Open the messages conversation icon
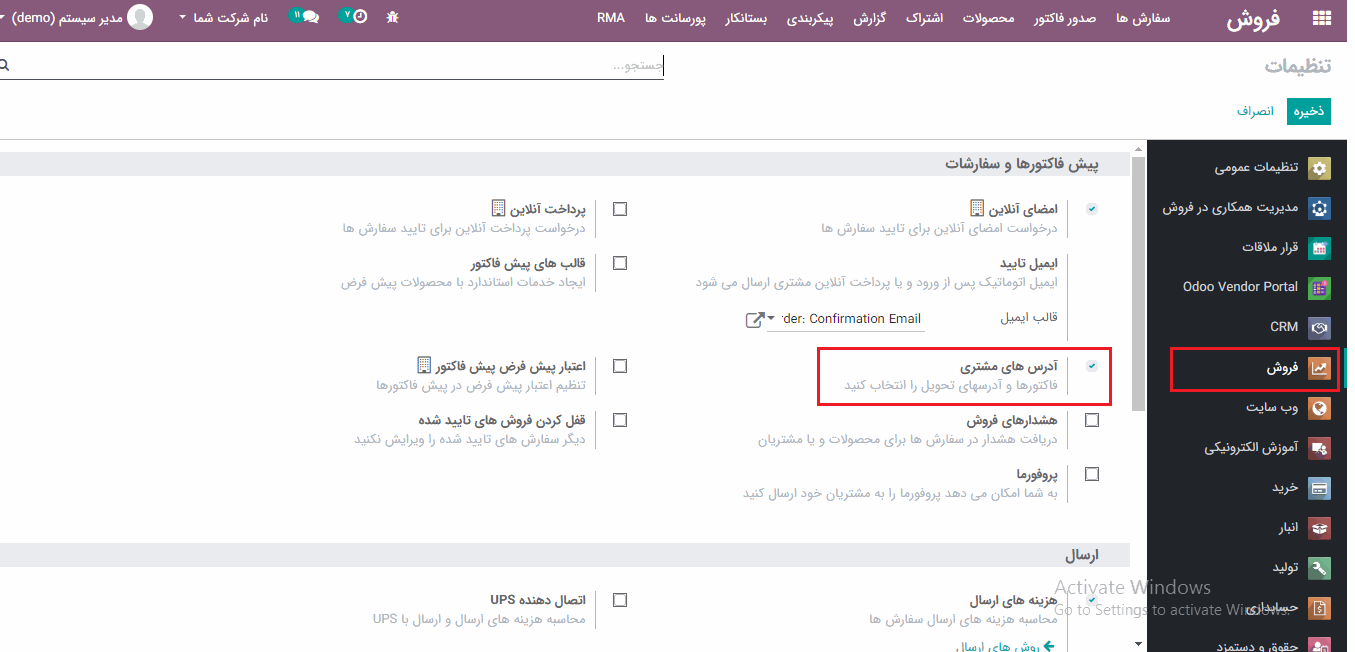Screen dimensions: 1355x652 [310, 18]
